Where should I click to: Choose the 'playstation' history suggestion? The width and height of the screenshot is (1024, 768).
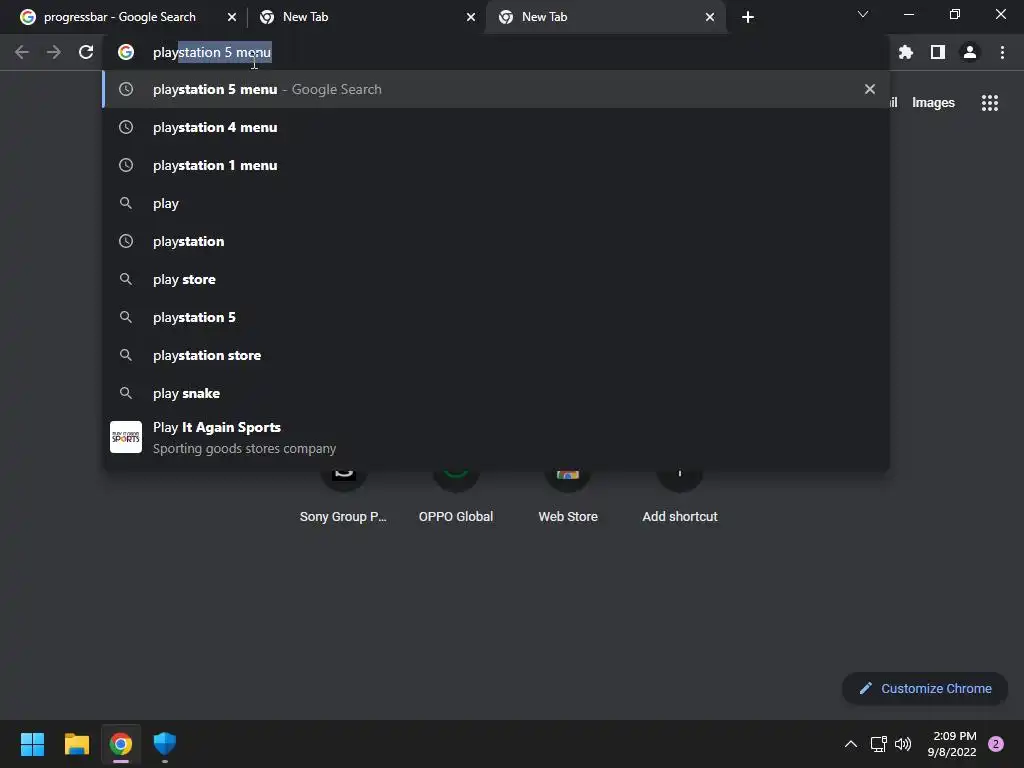point(496,241)
